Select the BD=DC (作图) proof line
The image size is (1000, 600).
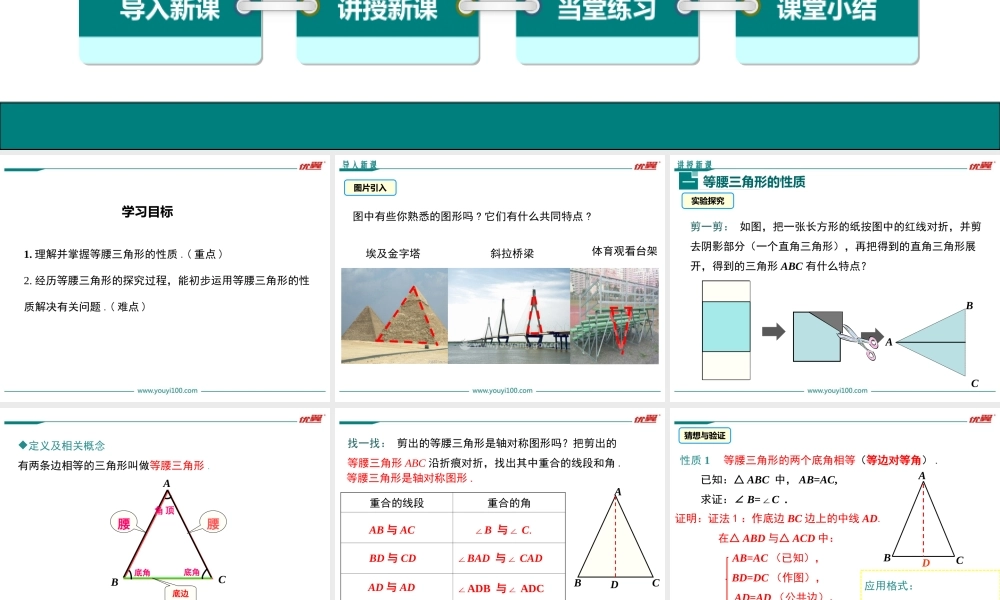coord(775,578)
